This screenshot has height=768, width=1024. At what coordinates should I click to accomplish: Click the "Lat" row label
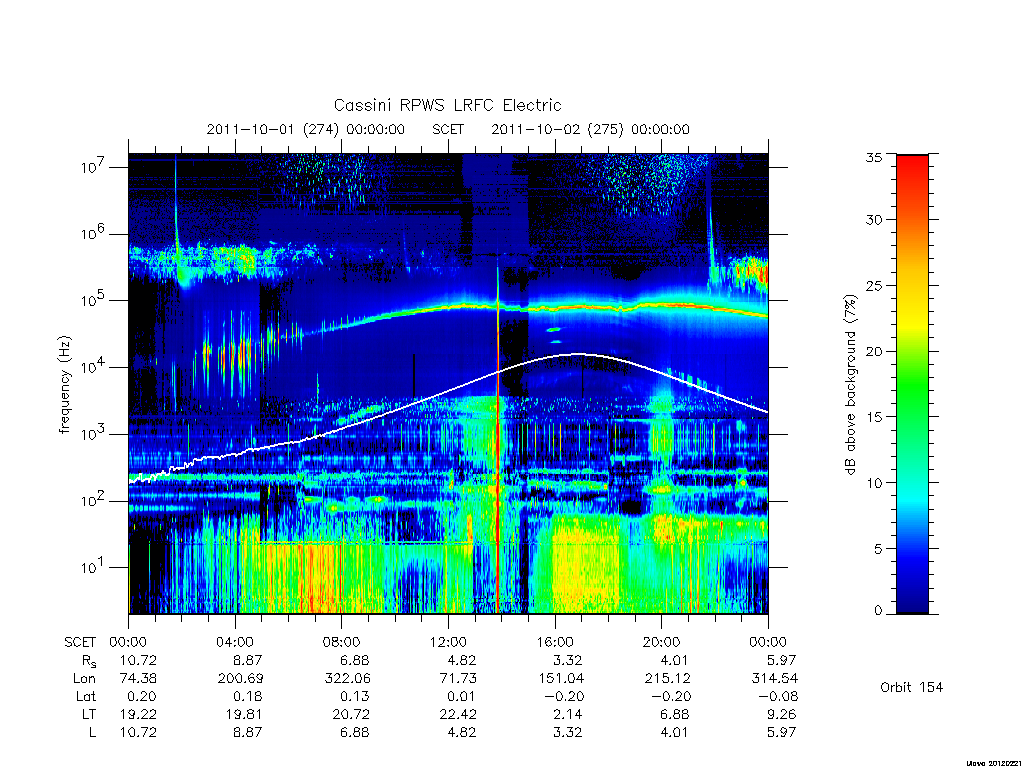86,696
